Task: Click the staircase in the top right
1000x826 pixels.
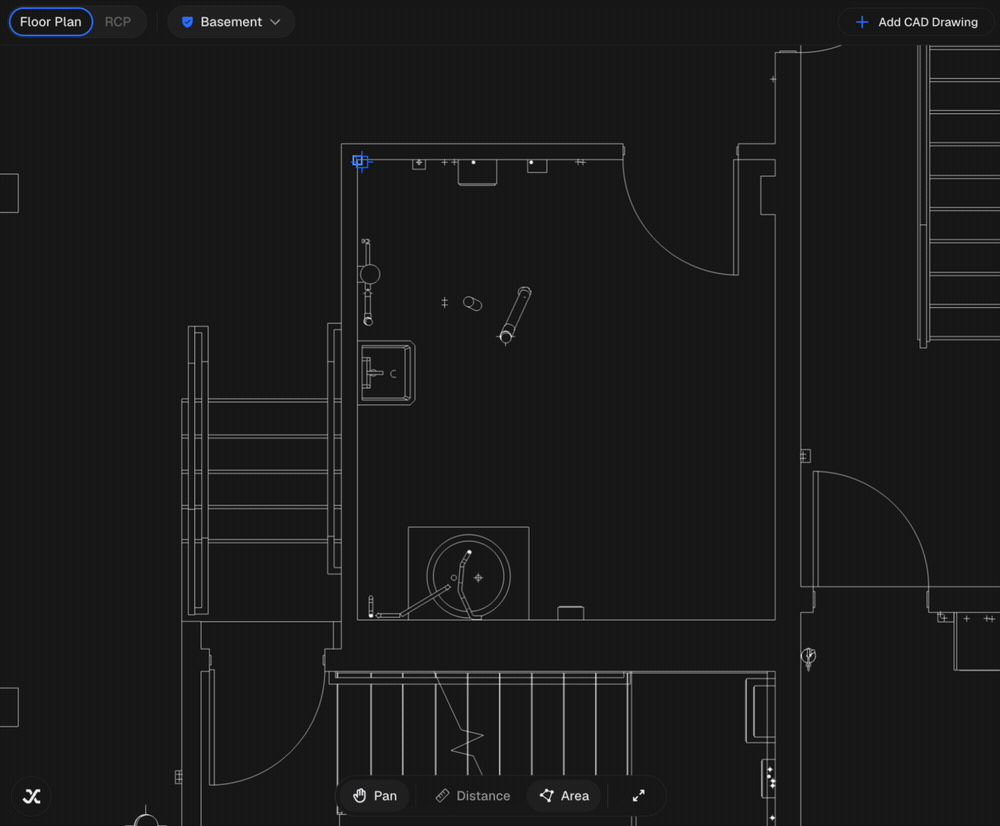Action: tap(959, 195)
